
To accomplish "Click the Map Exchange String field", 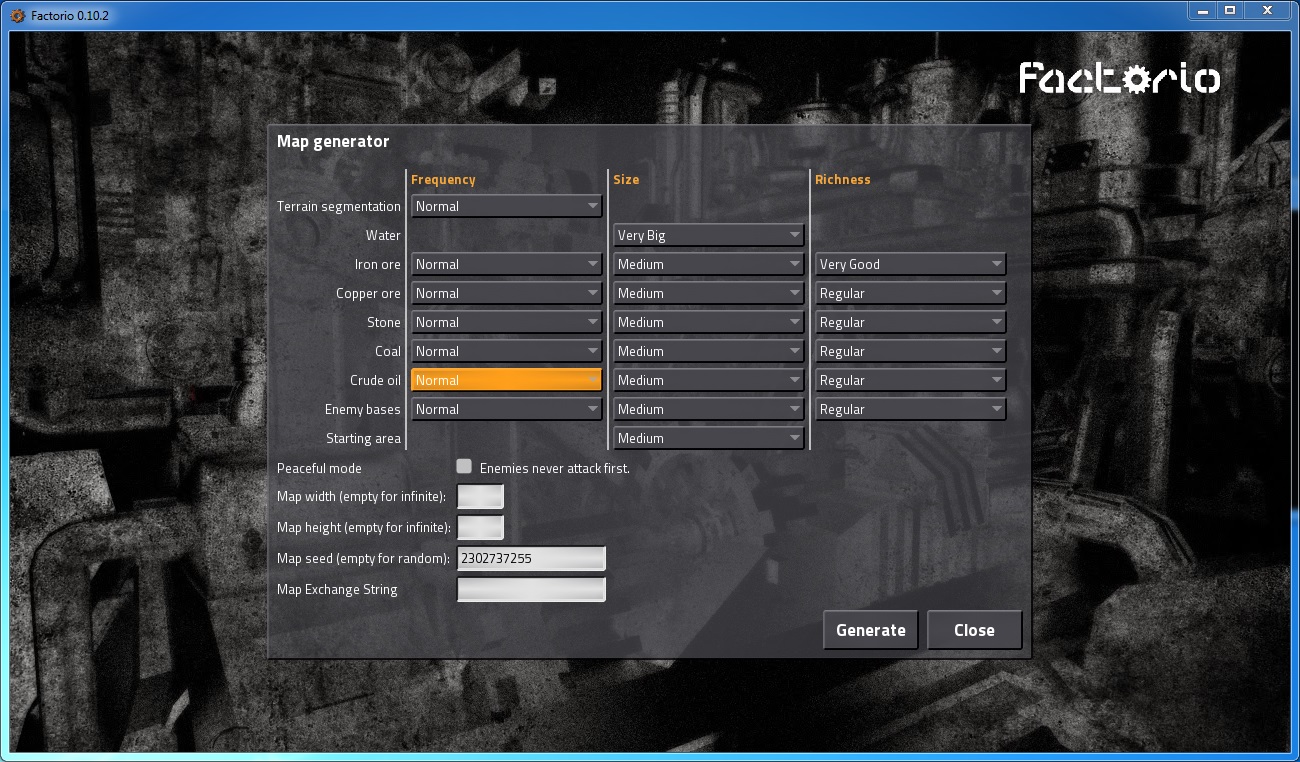I will [x=531, y=590].
